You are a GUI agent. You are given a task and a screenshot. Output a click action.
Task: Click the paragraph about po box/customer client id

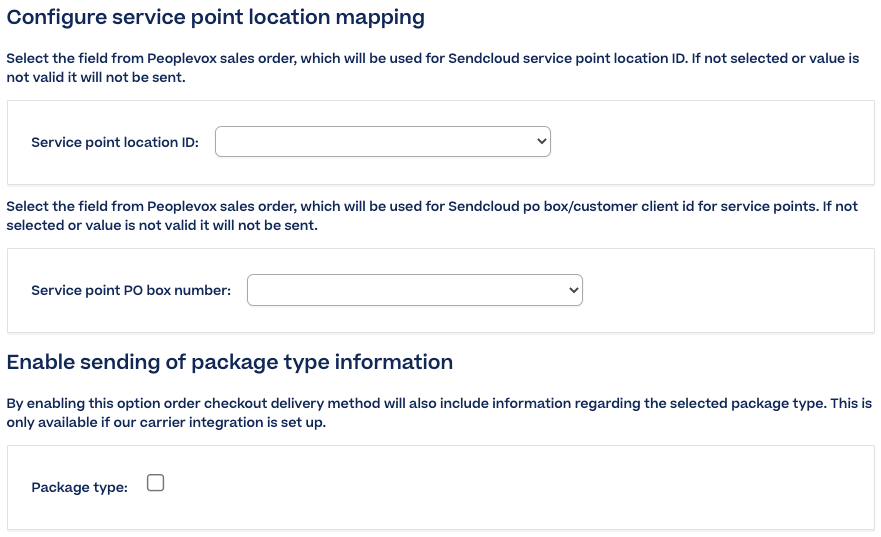coord(432,216)
